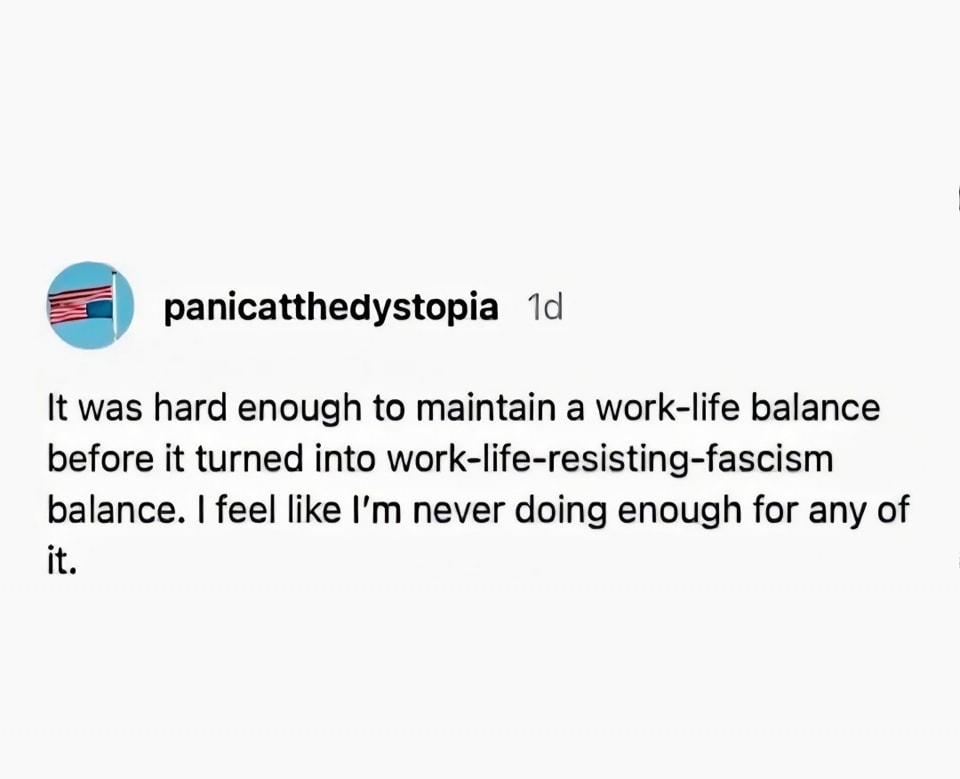Open the panicatthedystopia username link
Viewport: 960px width, 779px height.
330,309
